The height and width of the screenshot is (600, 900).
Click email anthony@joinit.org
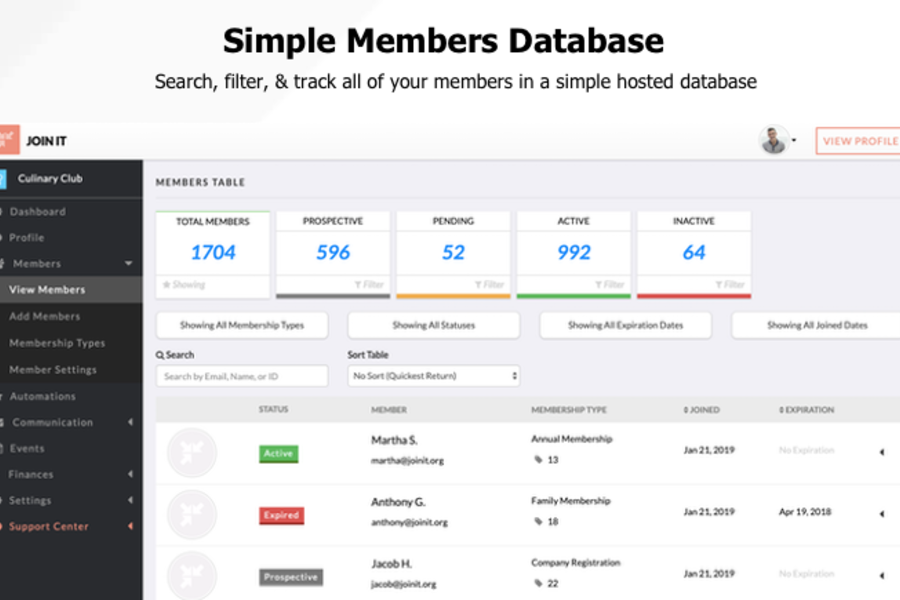(409, 522)
